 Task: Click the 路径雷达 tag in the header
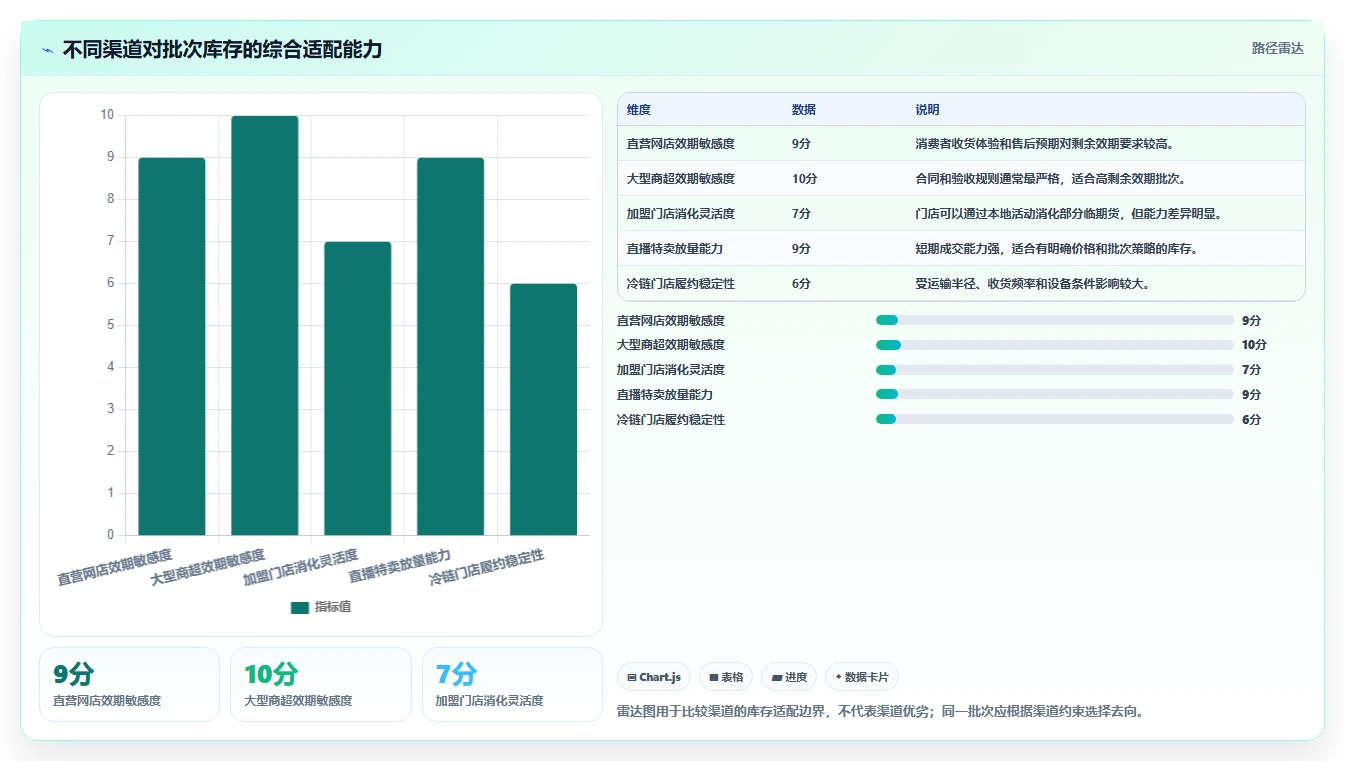pos(1278,48)
